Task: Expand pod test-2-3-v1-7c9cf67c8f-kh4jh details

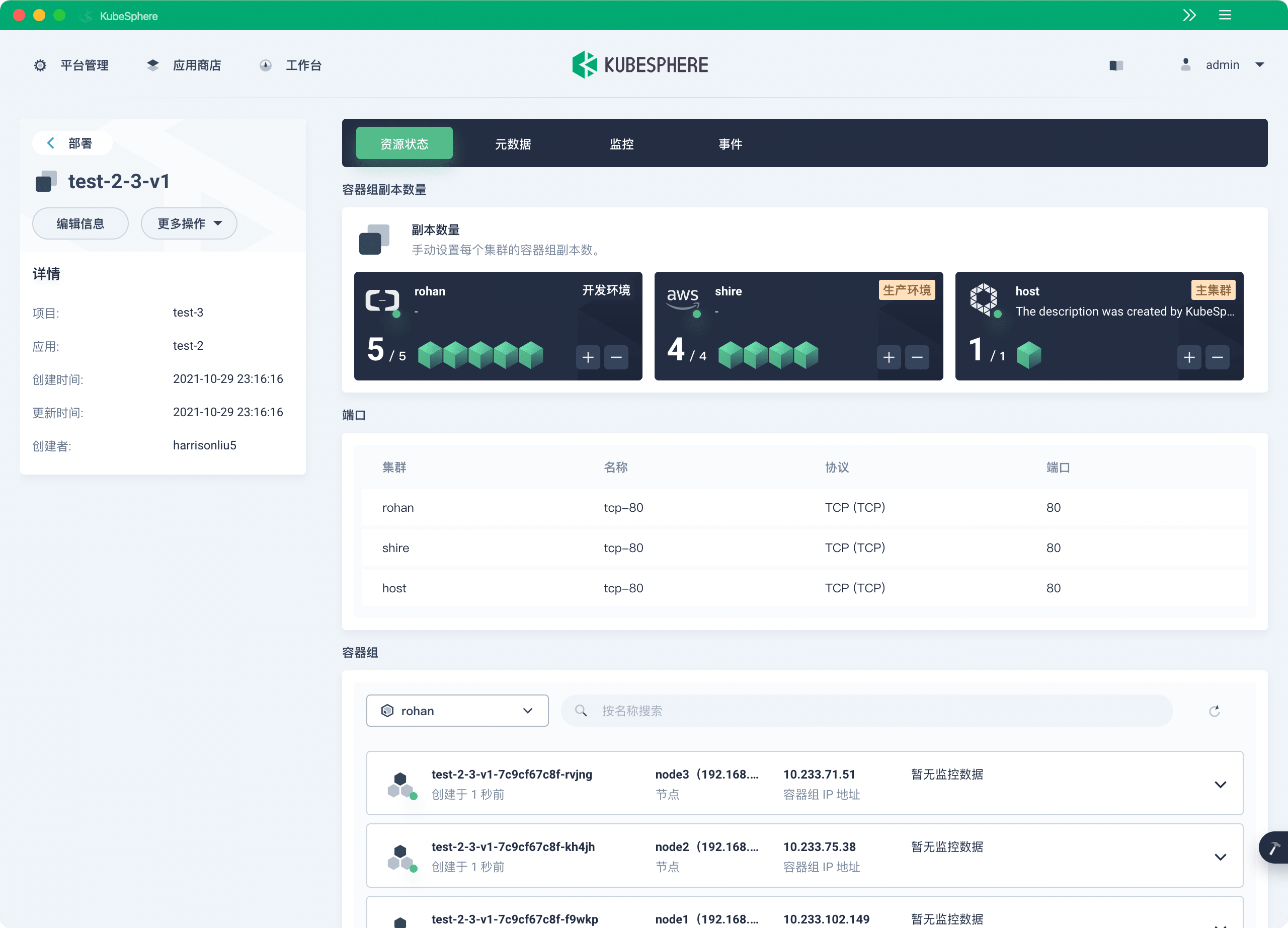Action: [x=1220, y=857]
